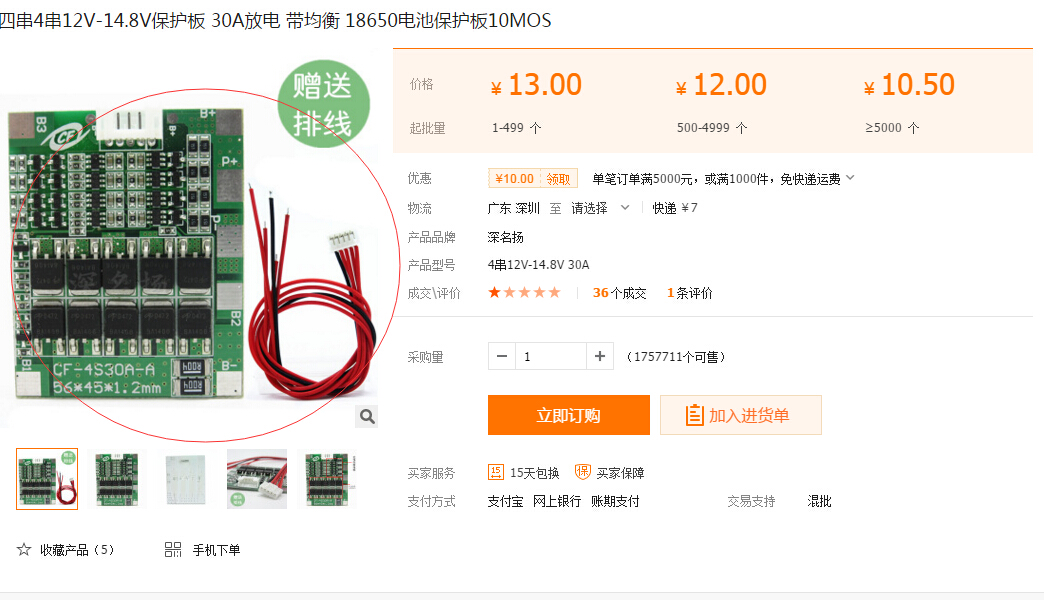
Task: Select the white board back thumbnail
Action: (x=186, y=479)
